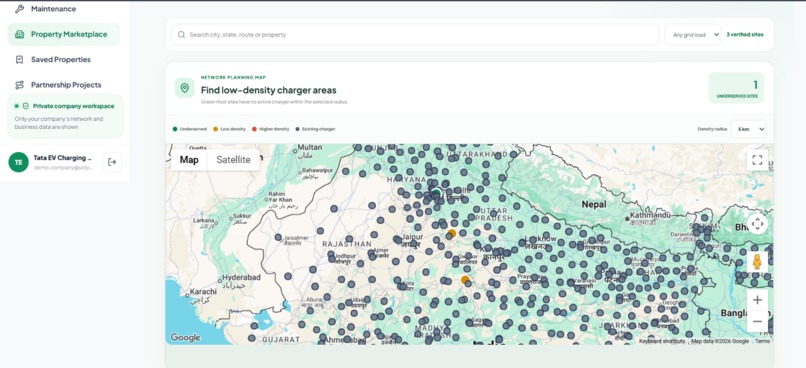
Task: Click the Find low-density charger areas heading
Action: click(269, 90)
